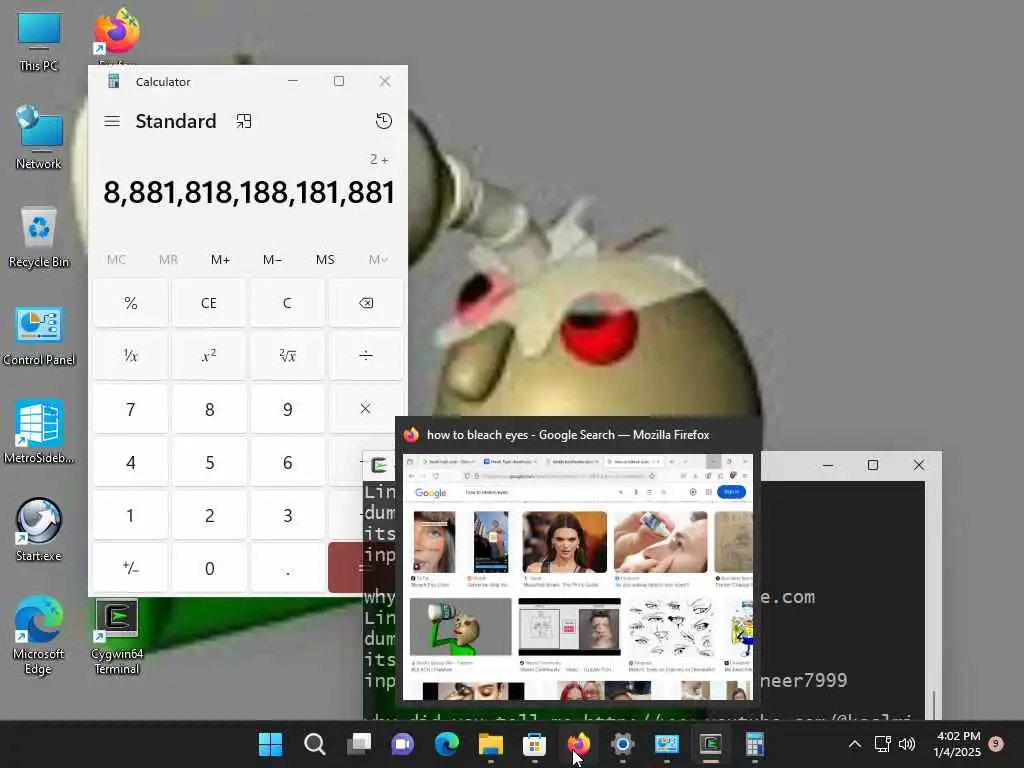Click digit 3 on Calculator
The image size is (1024, 768).
pyautogui.click(x=287, y=515)
